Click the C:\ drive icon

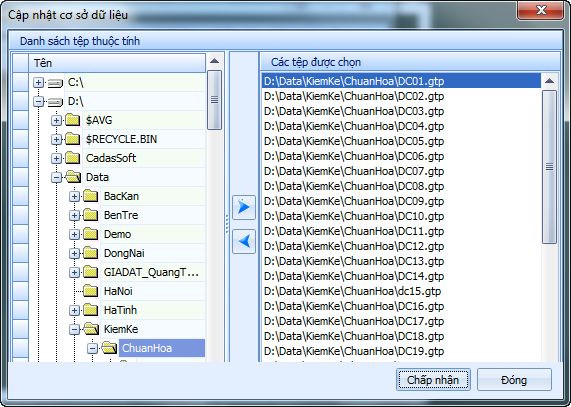(55, 83)
